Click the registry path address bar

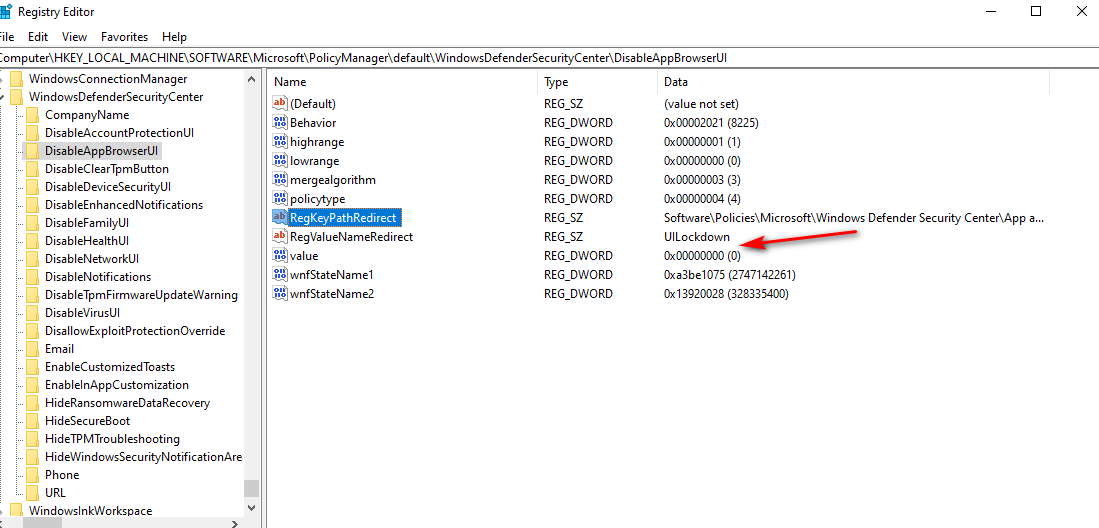click(x=550, y=57)
